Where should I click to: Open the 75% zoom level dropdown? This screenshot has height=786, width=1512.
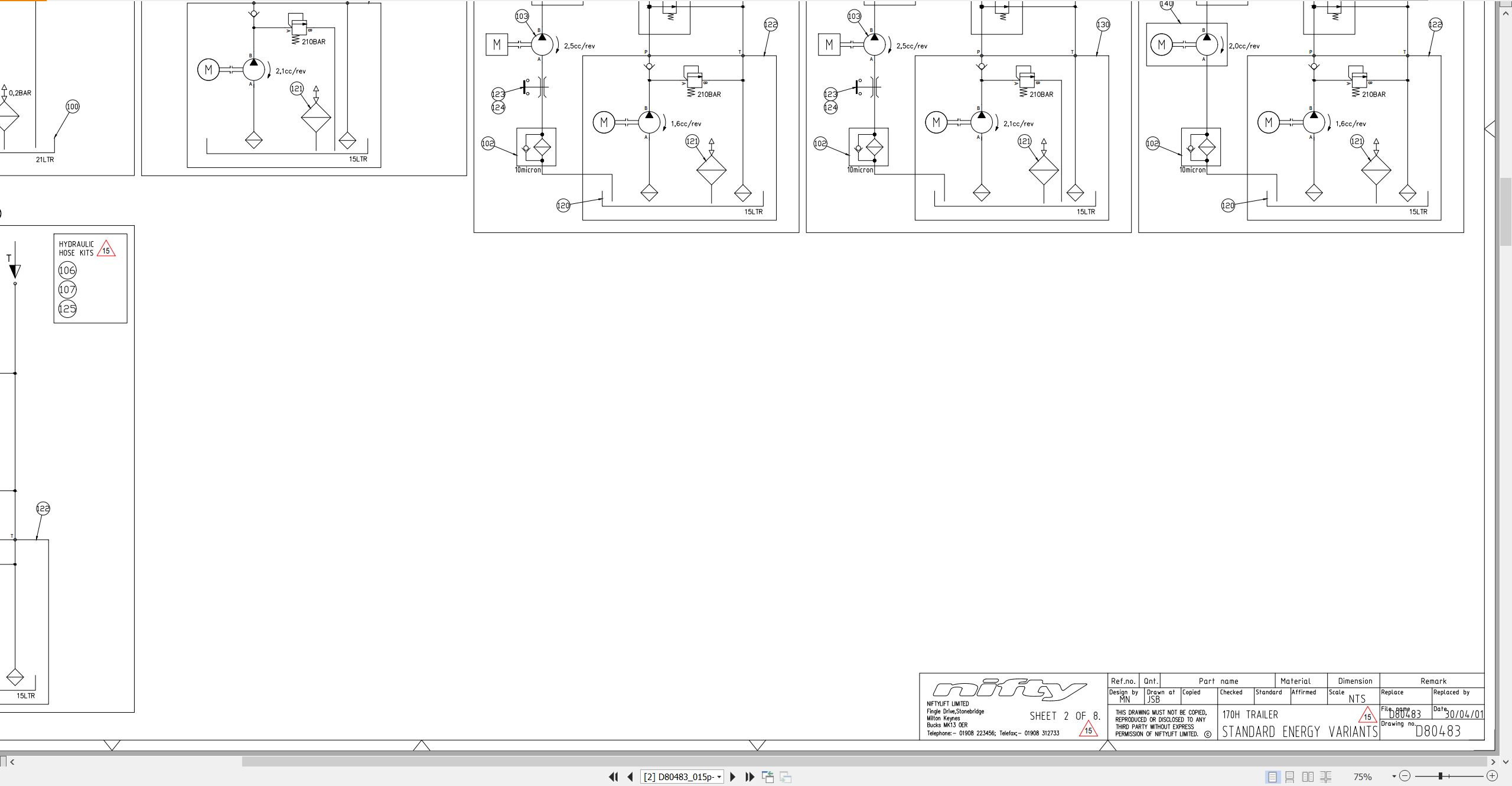(x=1394, y=777)
